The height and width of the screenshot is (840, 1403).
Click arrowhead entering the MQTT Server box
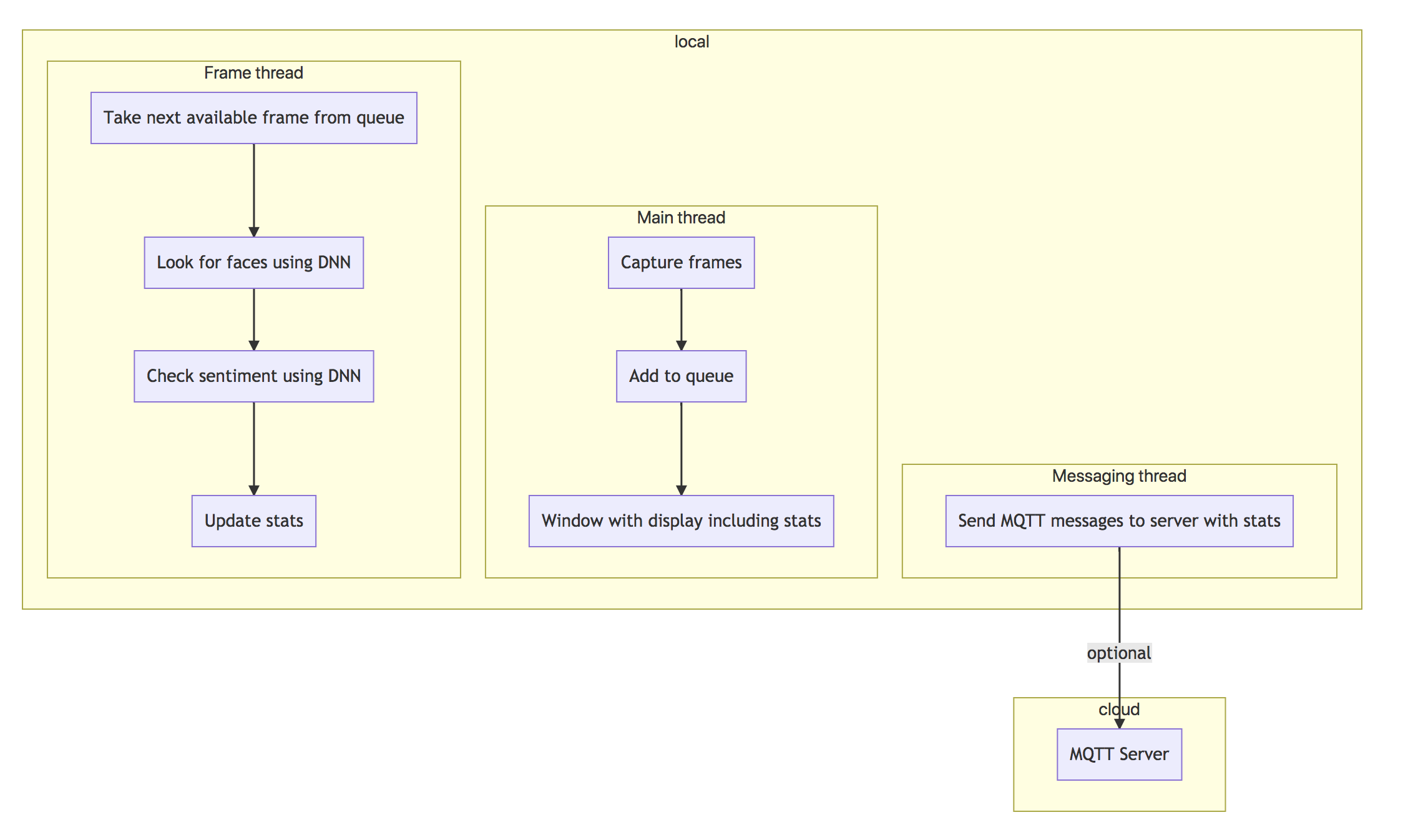(x=1119, y=724)
